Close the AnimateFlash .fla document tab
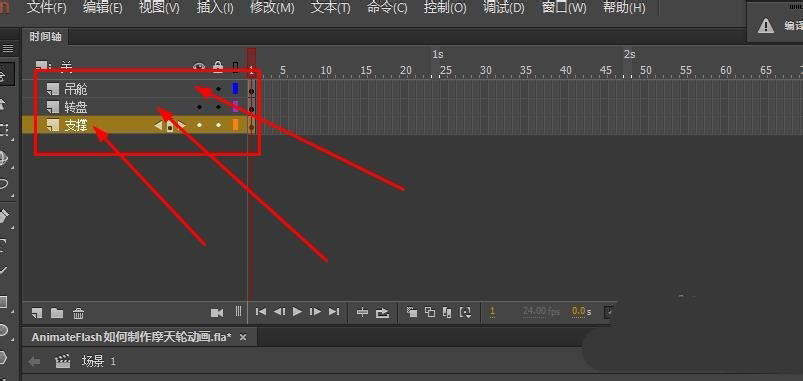The height and width of the screenshot is (381, 803). (243, 337)
